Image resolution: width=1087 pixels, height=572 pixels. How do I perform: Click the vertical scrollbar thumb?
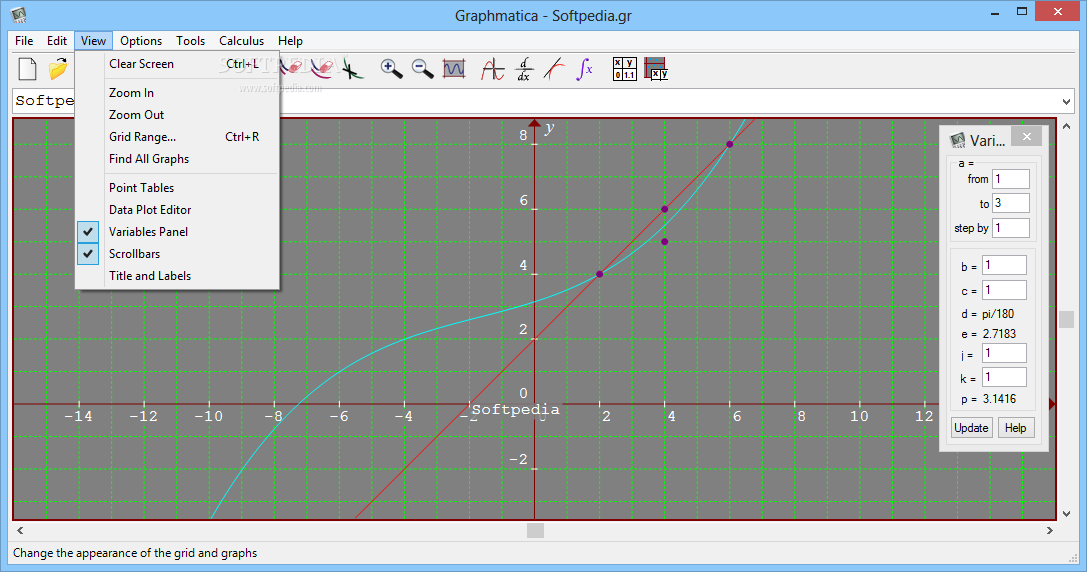tap(1066, 319)
